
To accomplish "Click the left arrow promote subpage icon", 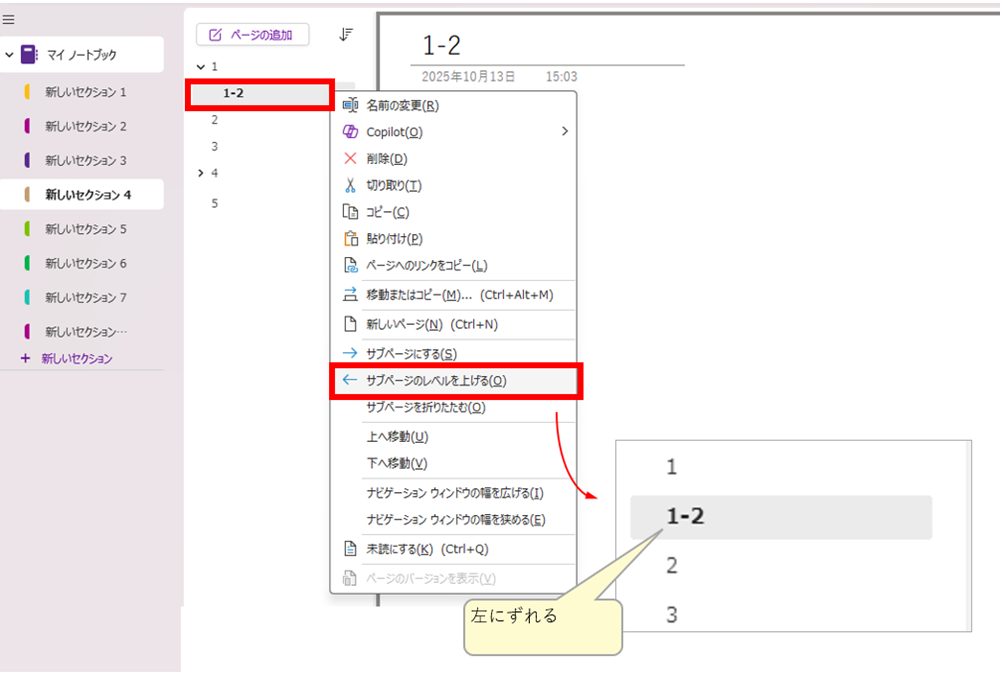I will 350,380.
